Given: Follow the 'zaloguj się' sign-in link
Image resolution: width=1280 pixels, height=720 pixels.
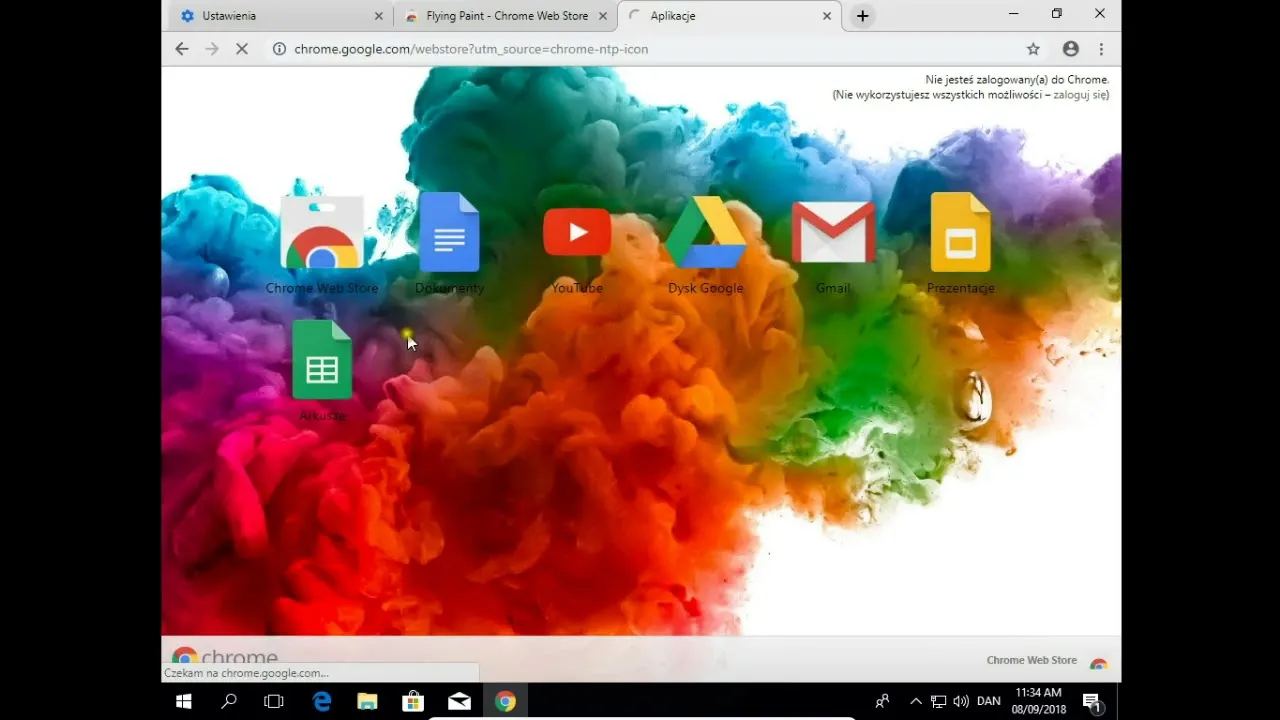Looking at the screenshot, I should click(1080, 95).
